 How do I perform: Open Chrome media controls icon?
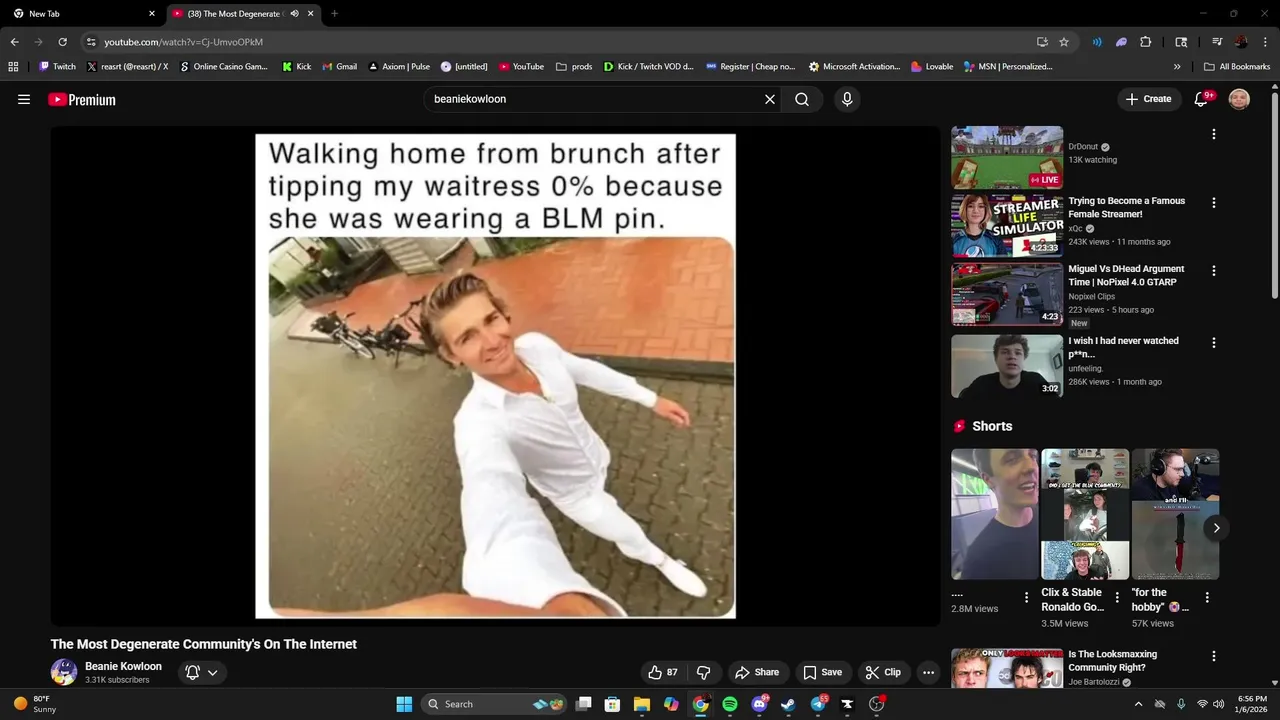tap(1217, 42)
